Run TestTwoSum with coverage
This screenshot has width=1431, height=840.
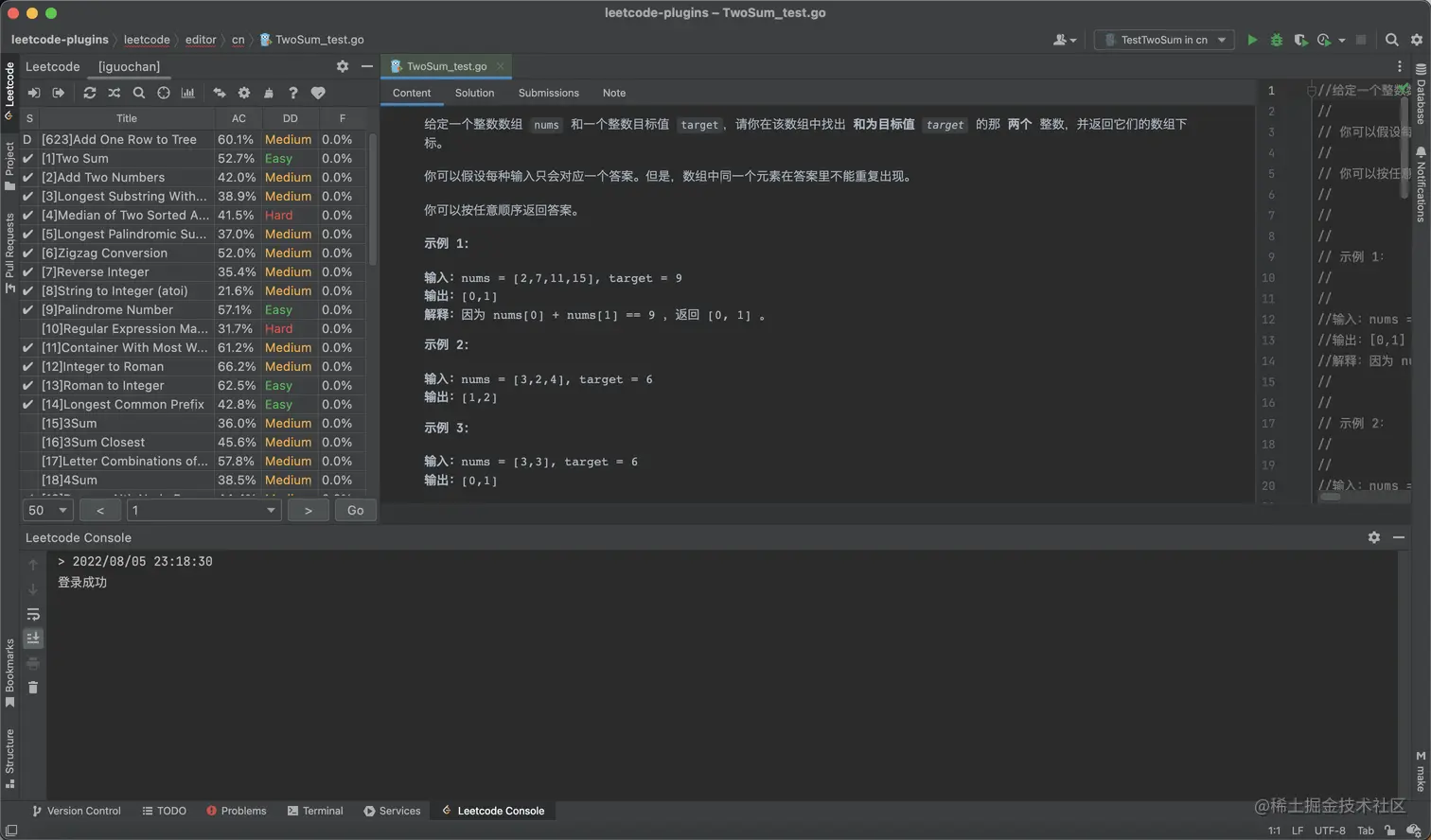pos(1300,40)
